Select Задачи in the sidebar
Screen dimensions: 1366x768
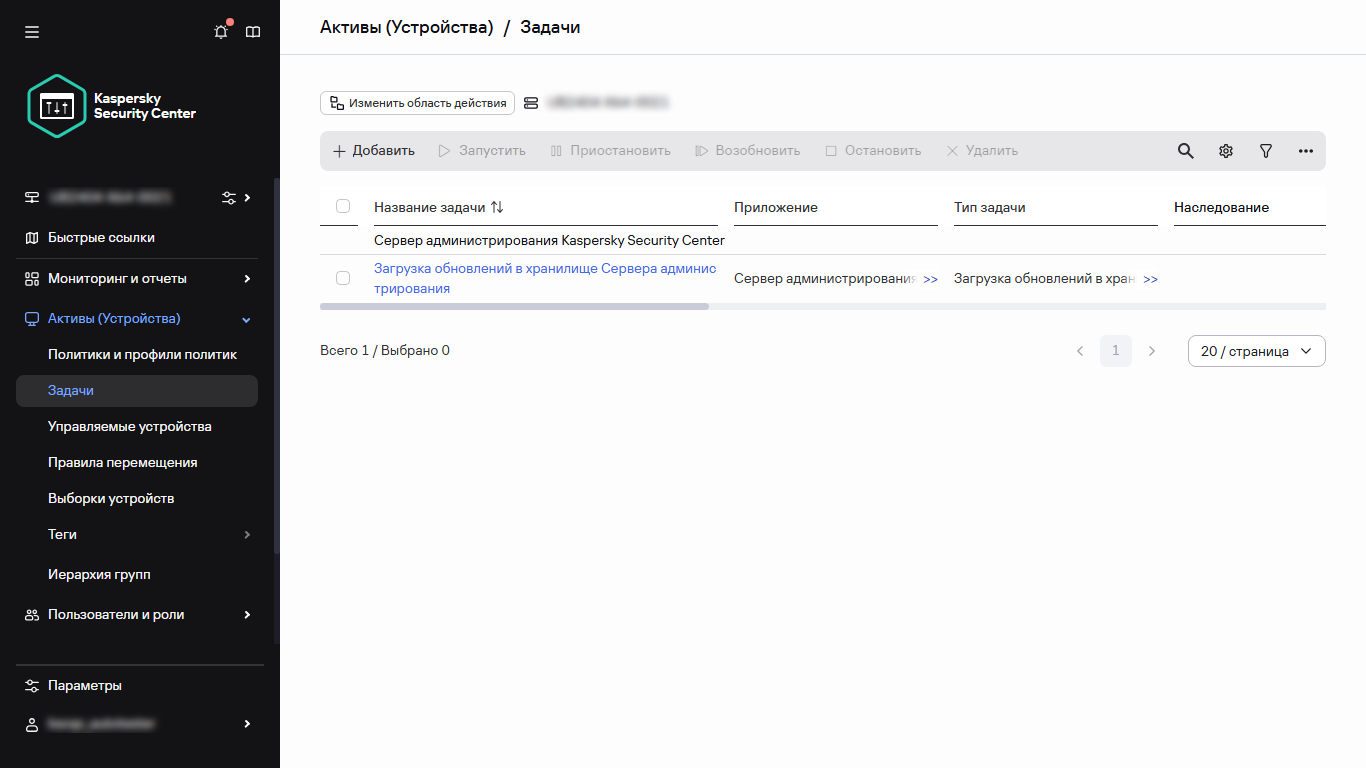pos(137,391)
